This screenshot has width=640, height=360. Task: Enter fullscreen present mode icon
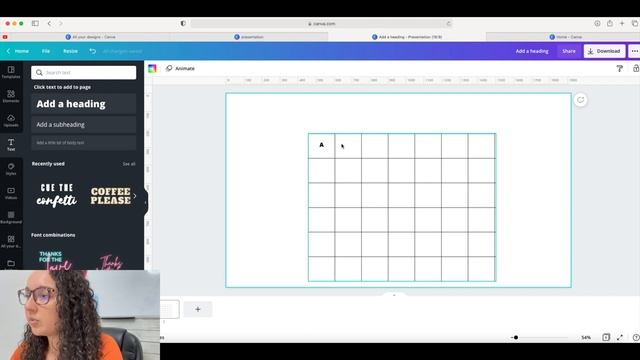620,337
